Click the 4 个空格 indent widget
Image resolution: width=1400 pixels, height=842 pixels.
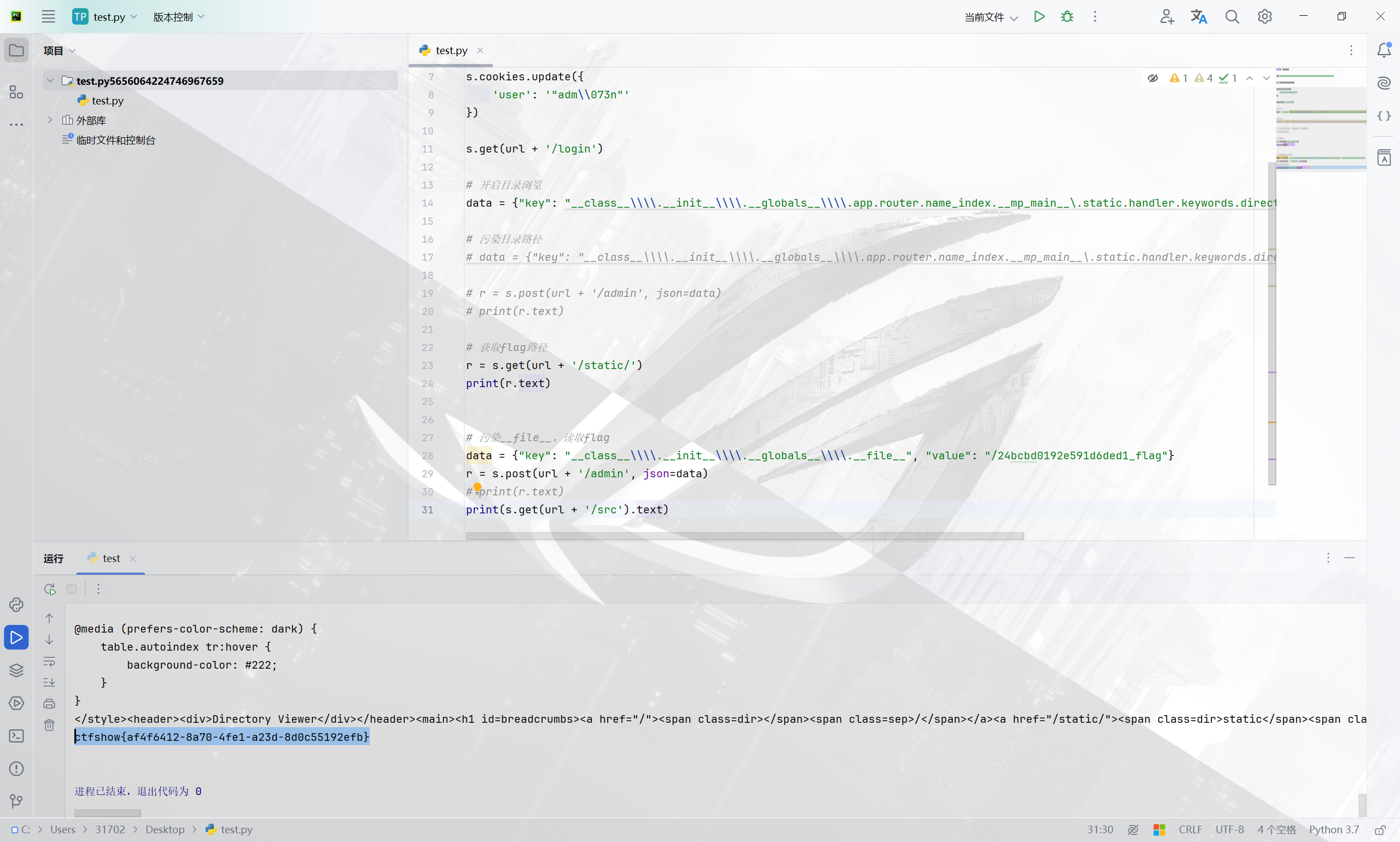1276,829
